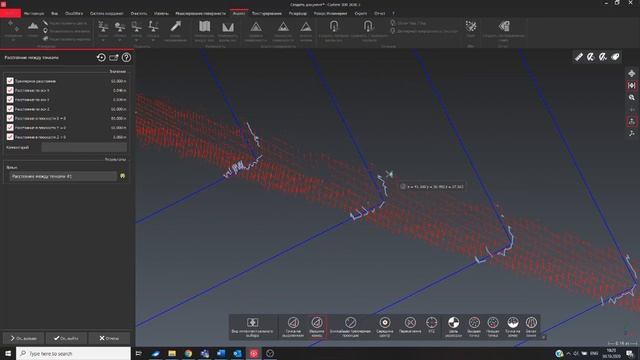Click the rightmost group icon in the ribbon
The height and width of the screenshot is (360, 640).
504,27
